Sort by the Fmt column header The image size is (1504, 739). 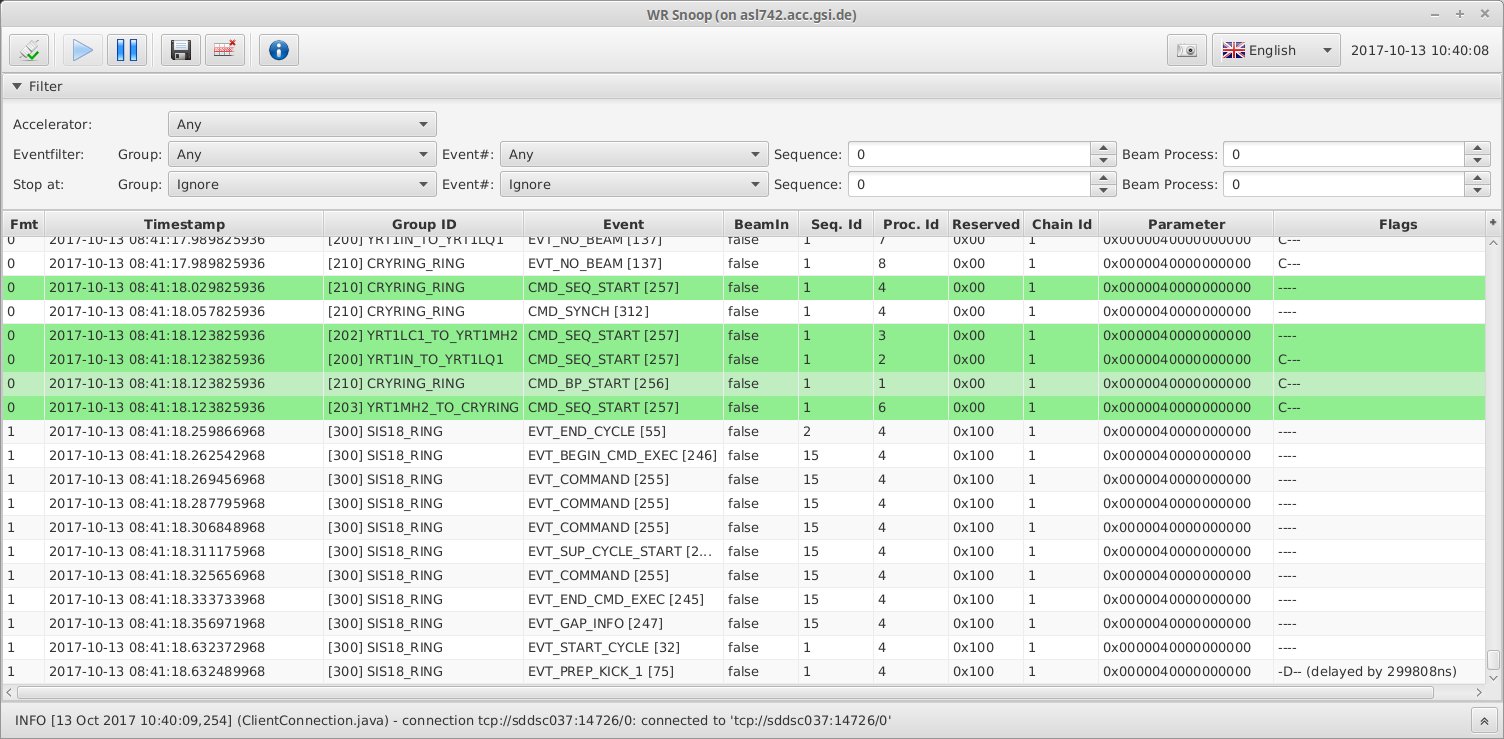(x=23, y=224)
